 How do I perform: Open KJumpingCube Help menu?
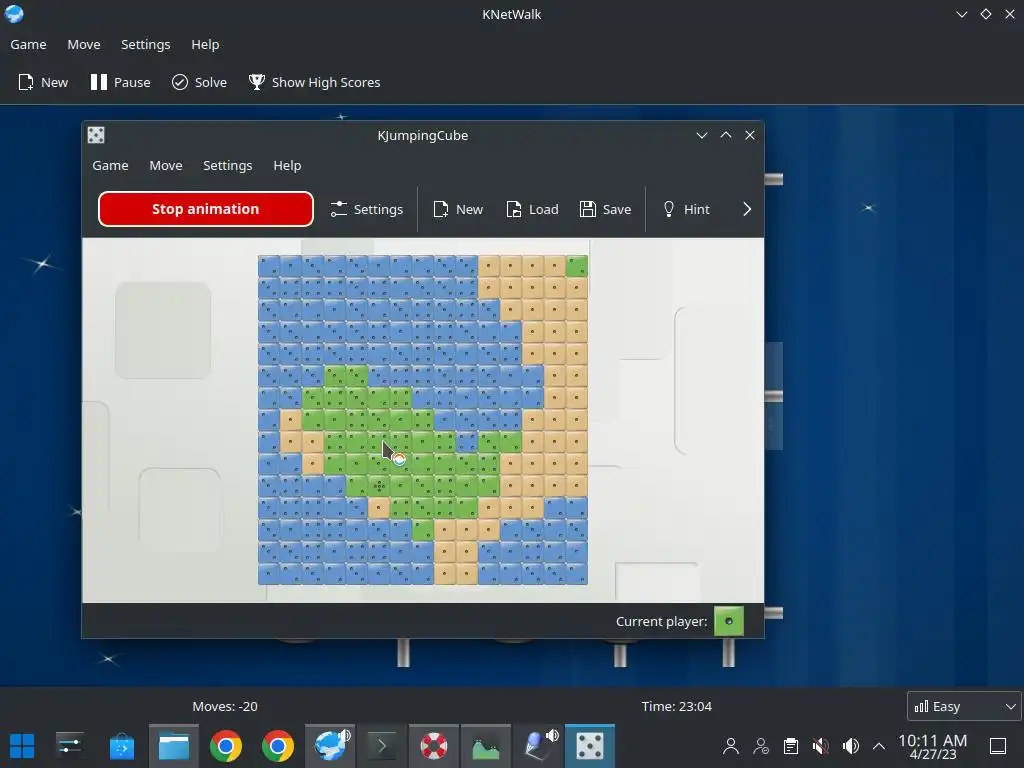tap(287, 165)
